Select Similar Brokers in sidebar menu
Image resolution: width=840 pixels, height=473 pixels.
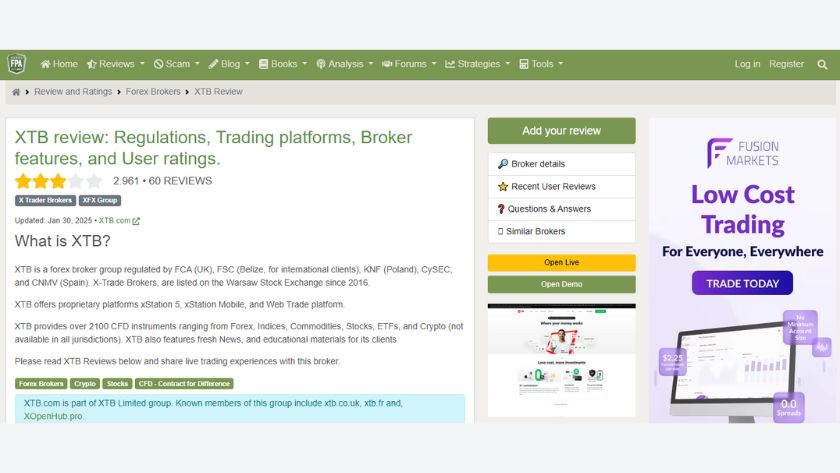(x=561, y=231)
